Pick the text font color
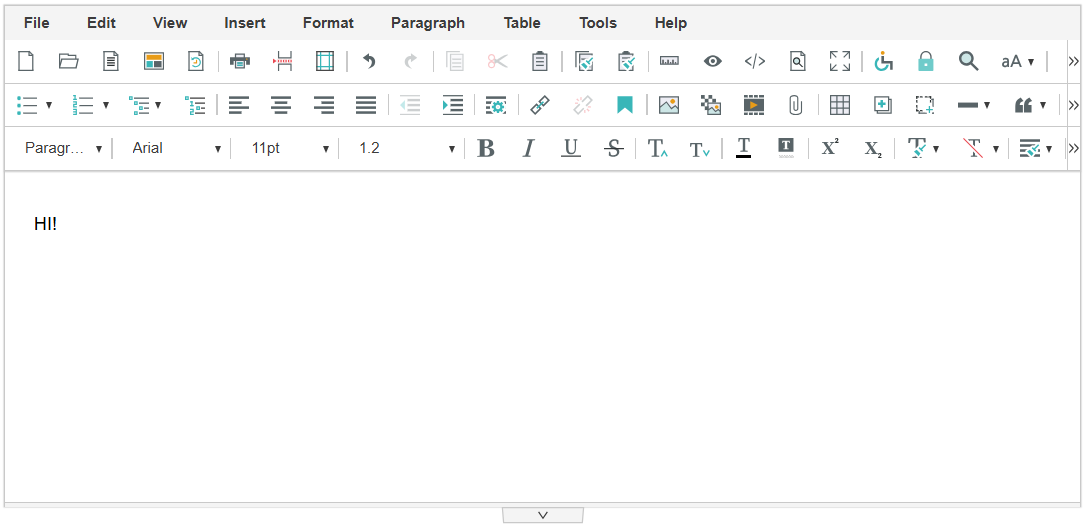Viewport: 1084px width, 526px height. pyautogui.click(x=744, y=148)
